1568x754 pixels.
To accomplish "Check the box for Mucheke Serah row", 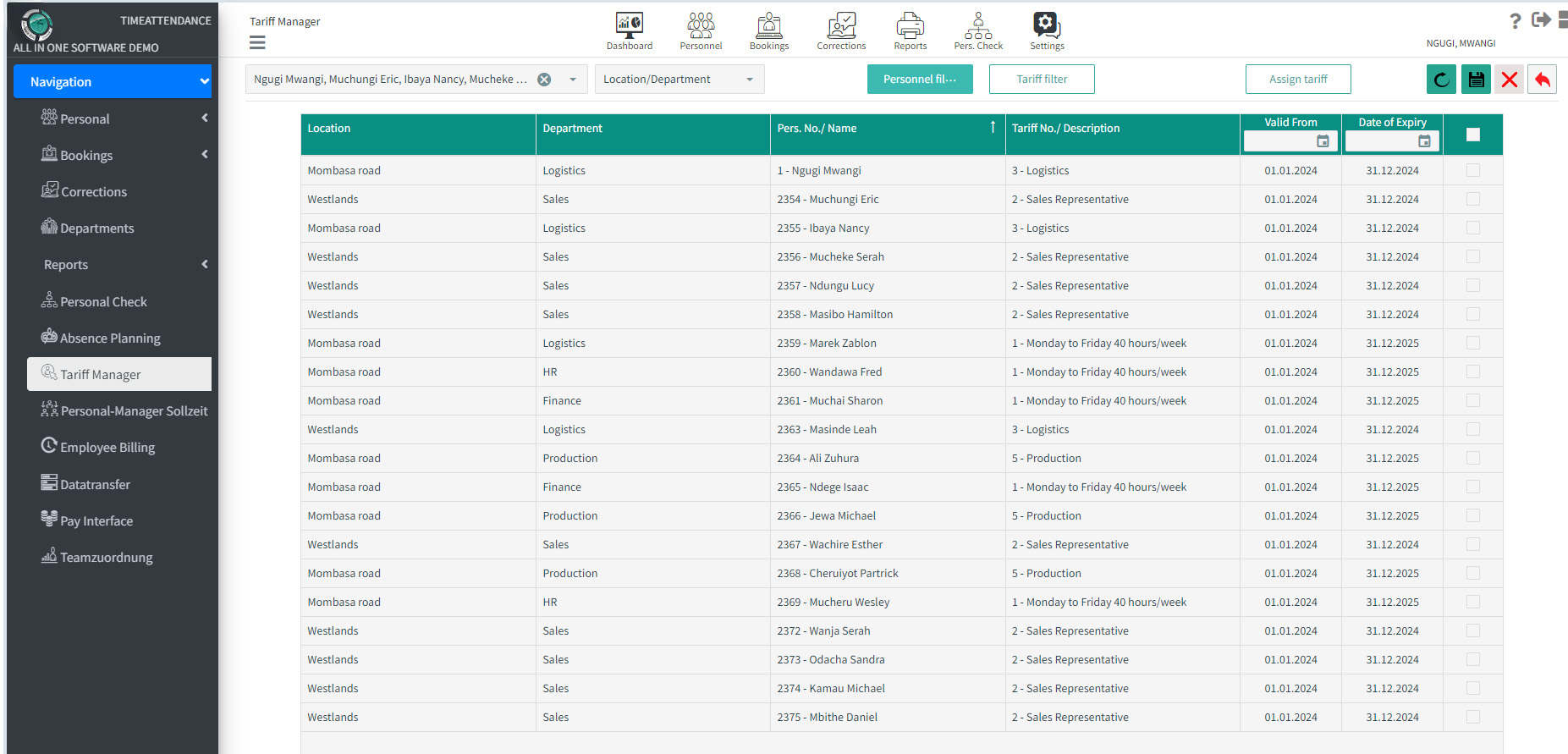I will (1473, 256).
